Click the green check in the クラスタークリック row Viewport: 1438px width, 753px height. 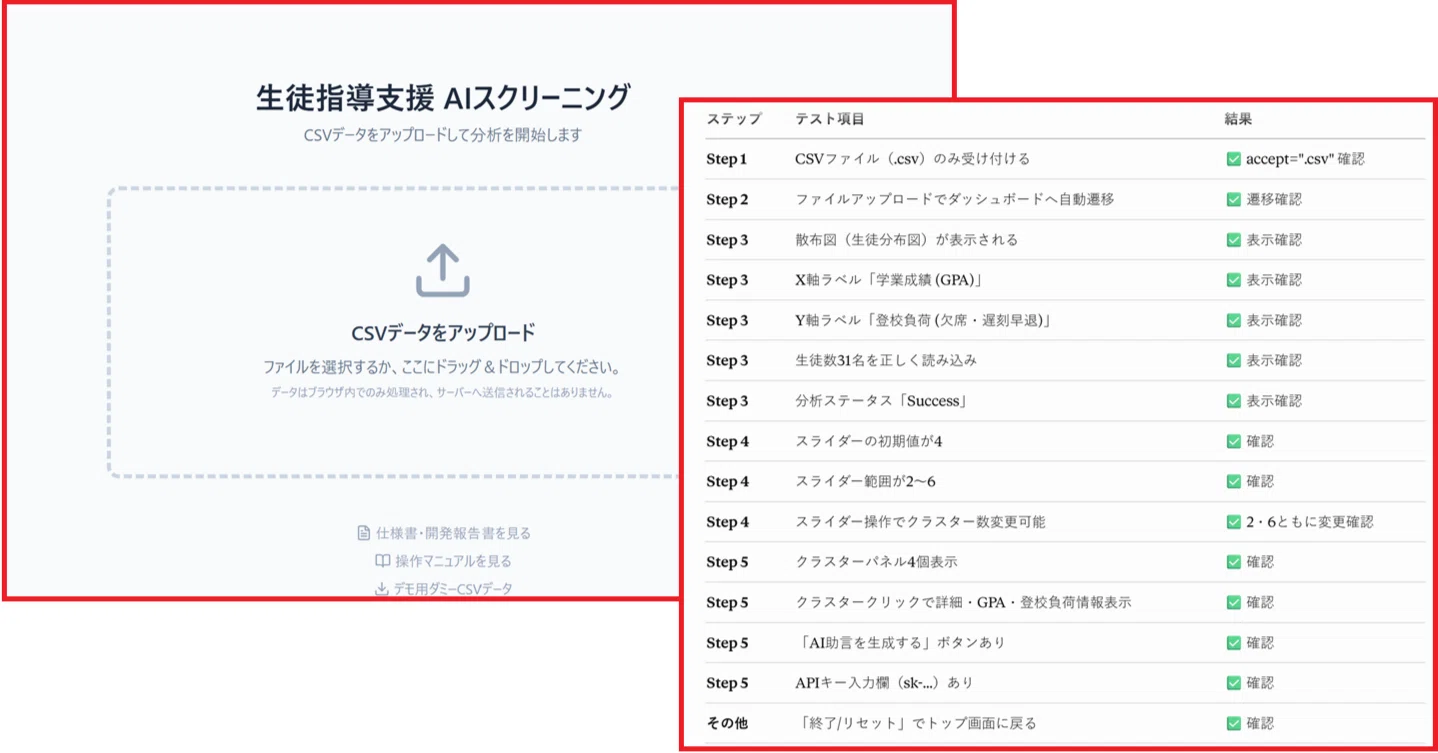click(x=1234, y=602)
